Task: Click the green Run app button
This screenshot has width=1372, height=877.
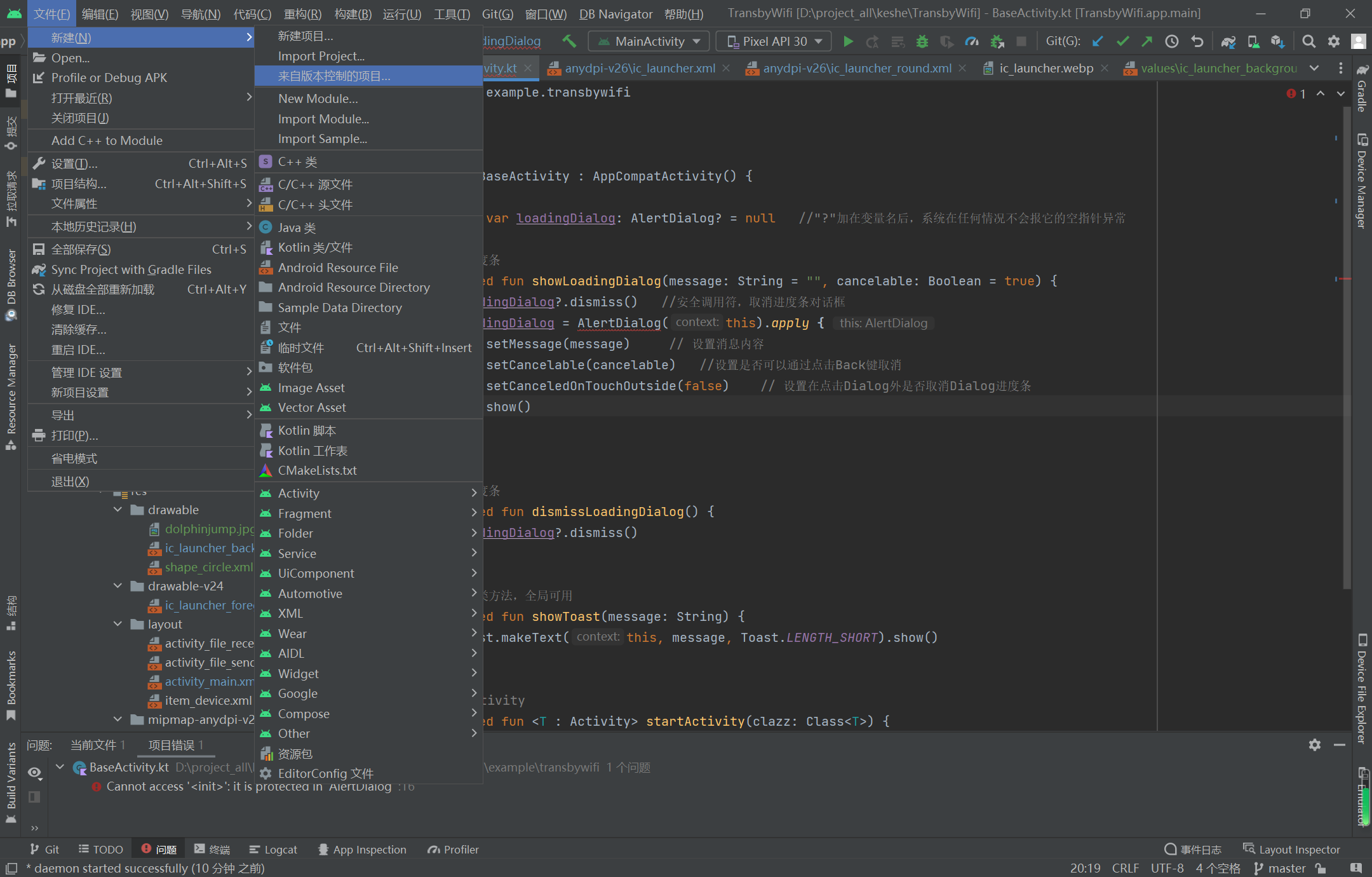Action: pos(848,41)
